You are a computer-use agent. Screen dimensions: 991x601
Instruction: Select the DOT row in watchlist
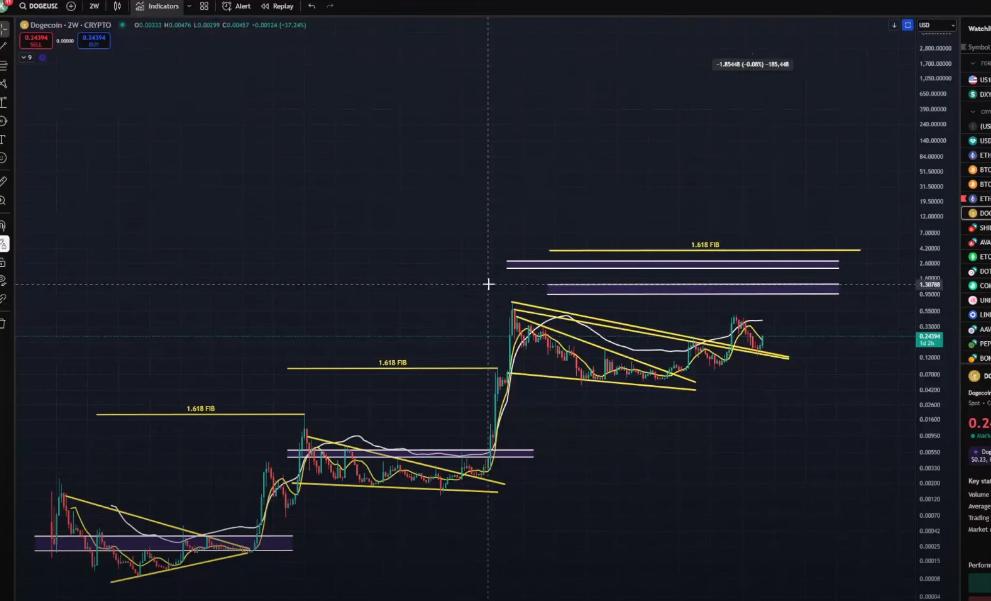(x=978, y=271)
